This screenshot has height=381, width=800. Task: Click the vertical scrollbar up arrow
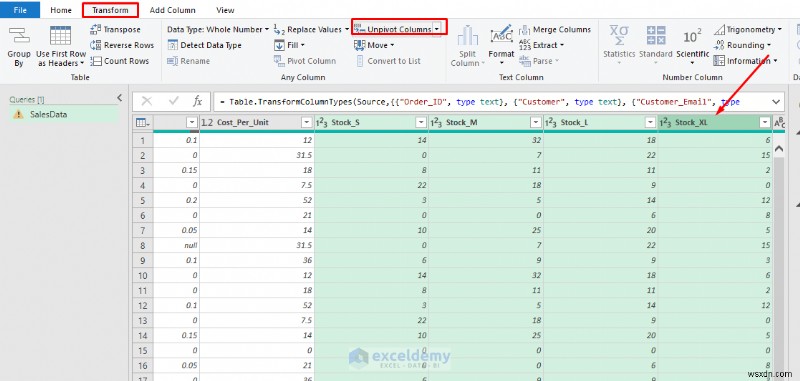pyautogui.click(x=779, y=149)
